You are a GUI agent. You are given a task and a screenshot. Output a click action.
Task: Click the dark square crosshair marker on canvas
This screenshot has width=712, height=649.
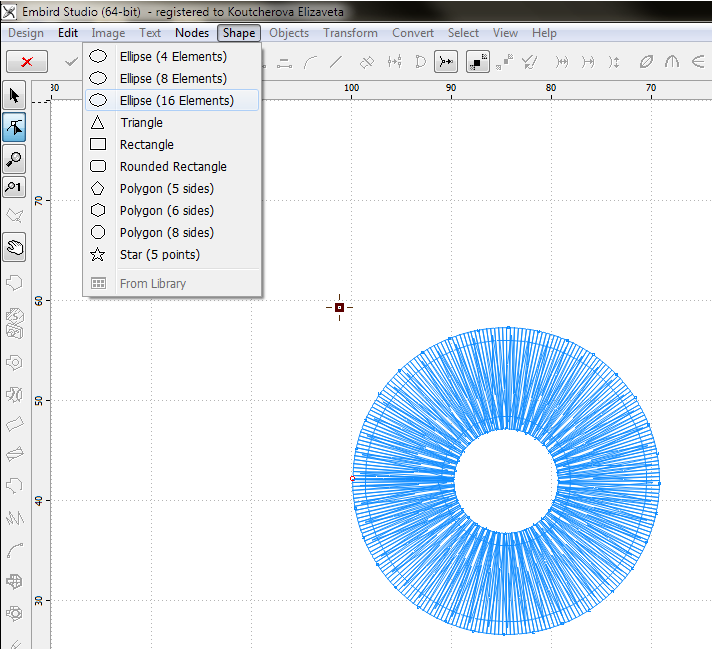[x=339, y=308]
